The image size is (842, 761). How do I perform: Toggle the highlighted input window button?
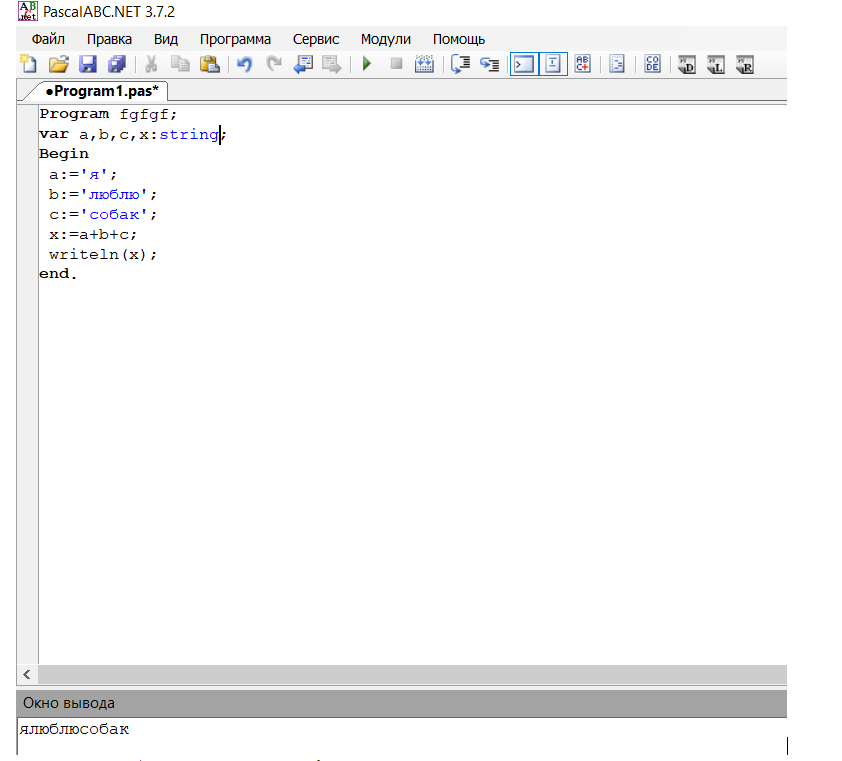point(553,64)
